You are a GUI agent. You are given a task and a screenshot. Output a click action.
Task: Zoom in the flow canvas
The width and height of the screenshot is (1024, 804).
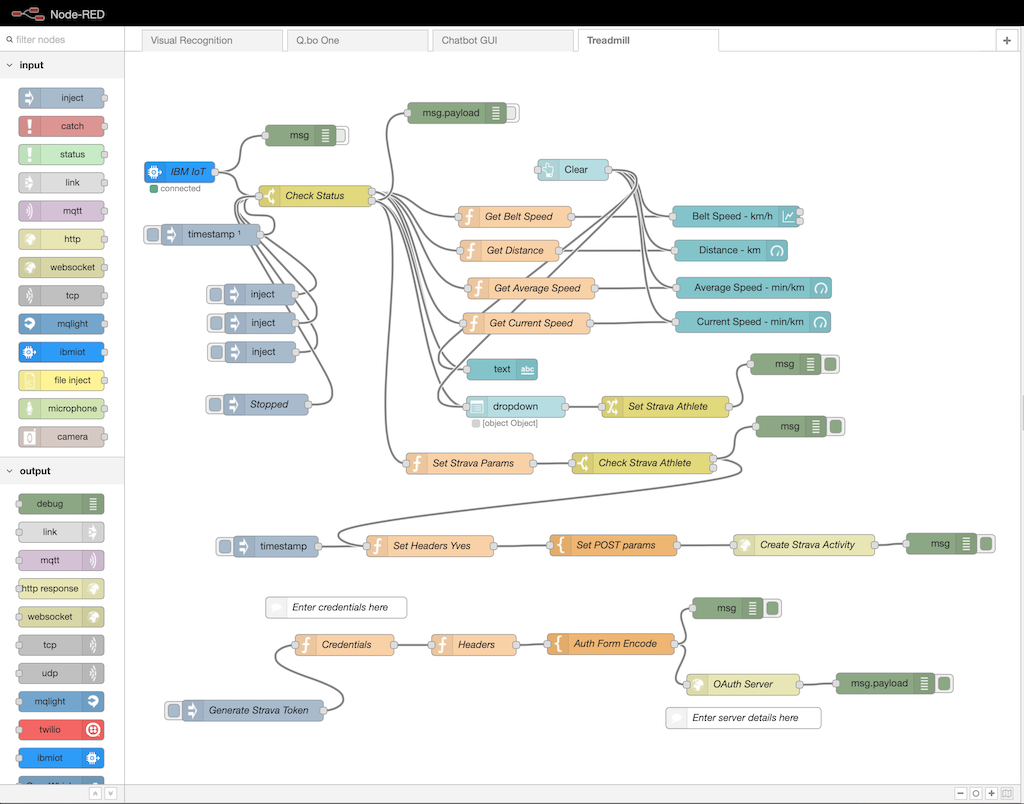pyautogui.click(x=991, y=793)
